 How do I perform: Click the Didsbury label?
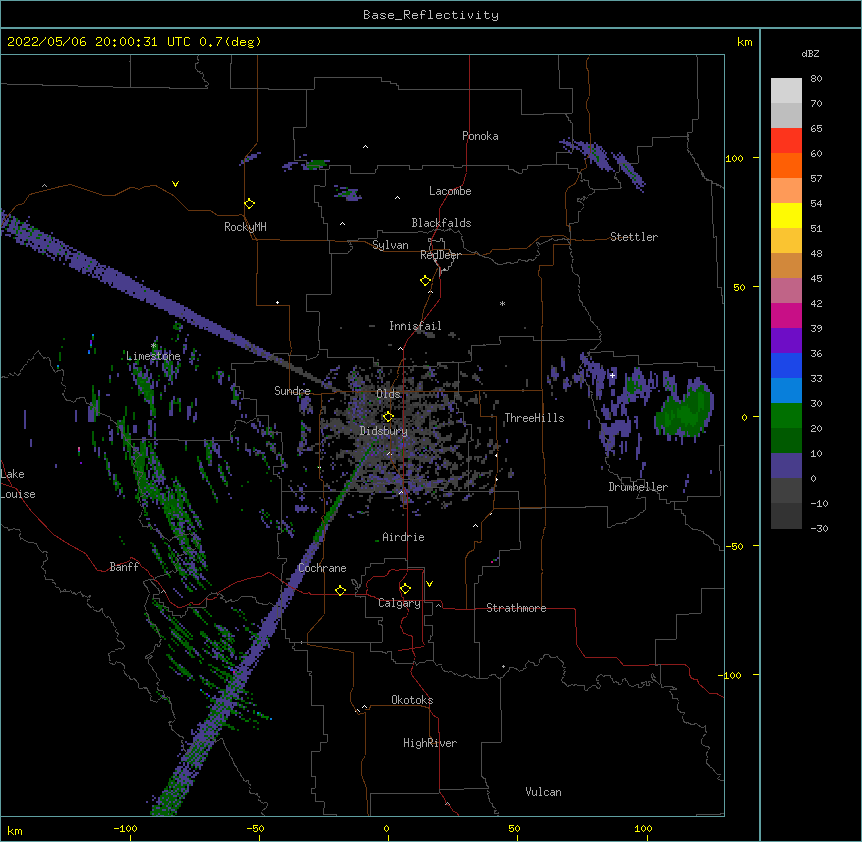pos(384,431)
